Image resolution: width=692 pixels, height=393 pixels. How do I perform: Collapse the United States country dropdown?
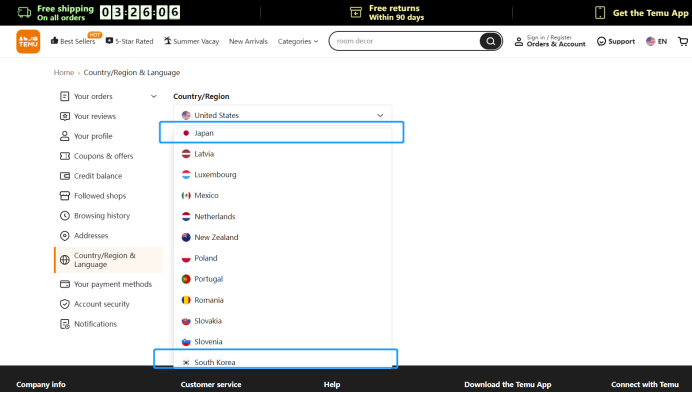[282, 115]
